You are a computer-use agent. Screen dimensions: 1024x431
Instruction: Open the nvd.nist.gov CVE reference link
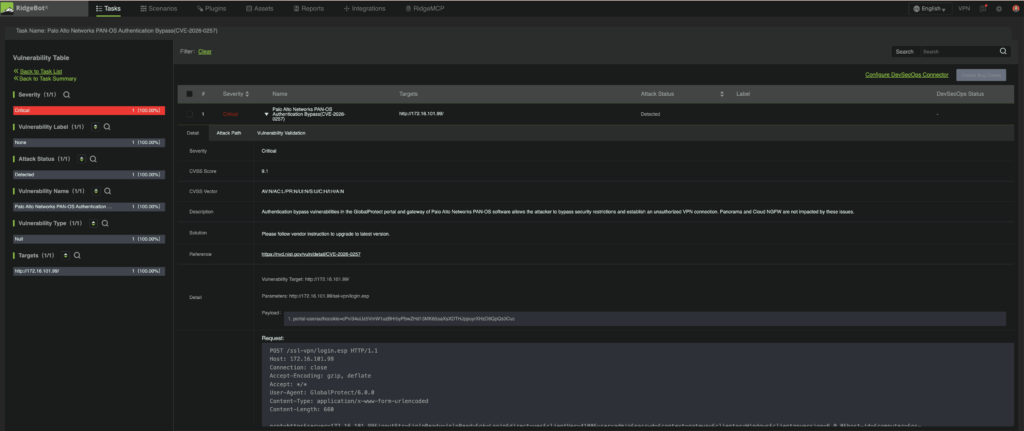tap(311, 254)
